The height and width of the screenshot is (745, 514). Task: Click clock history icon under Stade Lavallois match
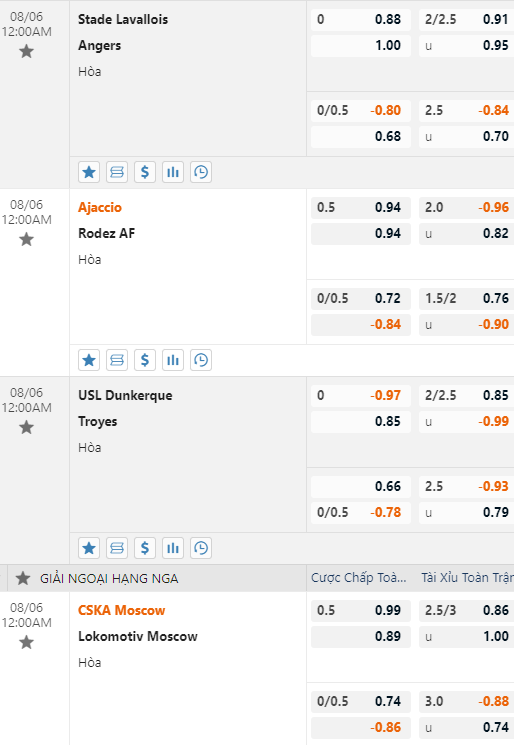[x=201, y=172]
